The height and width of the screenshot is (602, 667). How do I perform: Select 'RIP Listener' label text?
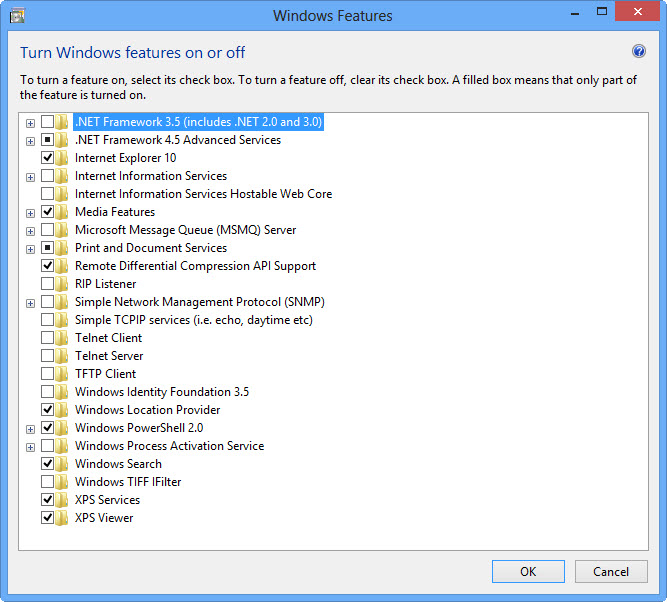coord(105,284)
